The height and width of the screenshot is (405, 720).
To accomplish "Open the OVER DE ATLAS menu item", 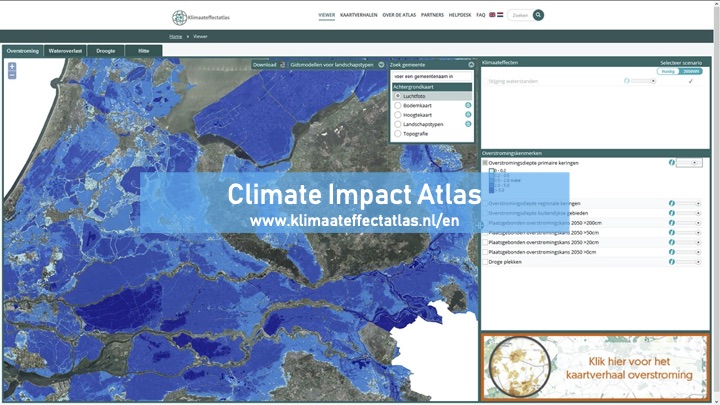I will pos(399,15).
